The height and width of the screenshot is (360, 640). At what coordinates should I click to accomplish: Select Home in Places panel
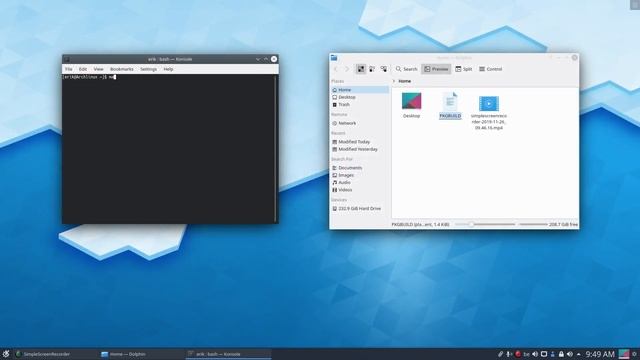pos(360,90)
